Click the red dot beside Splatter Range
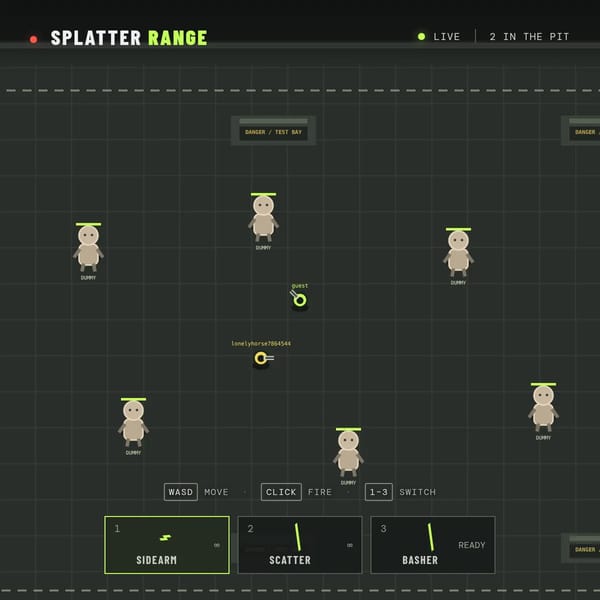Viewport: 600px width, 600px height. click(34, 39)
